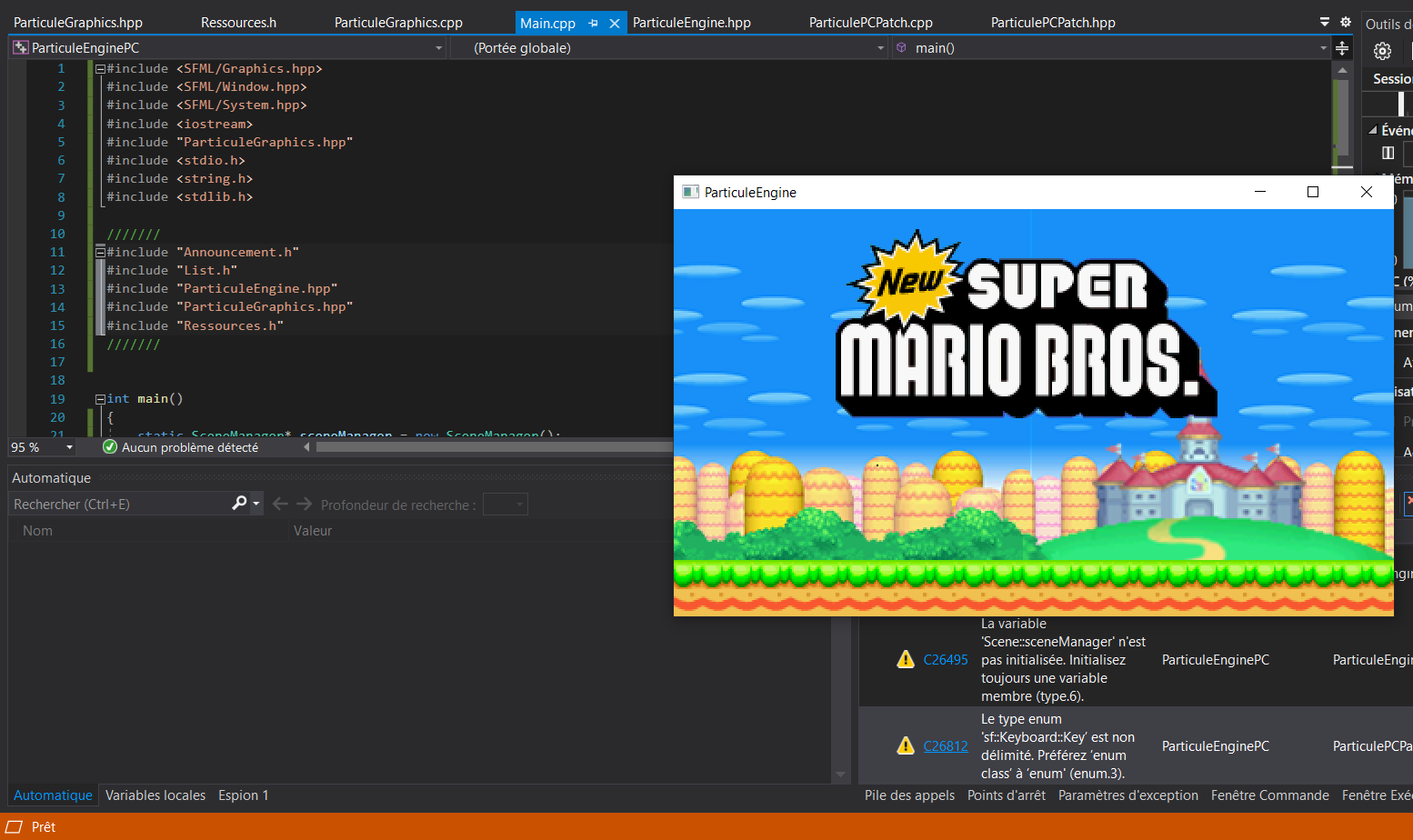Open the document tab overflow list arrow

coord(1325,22)
